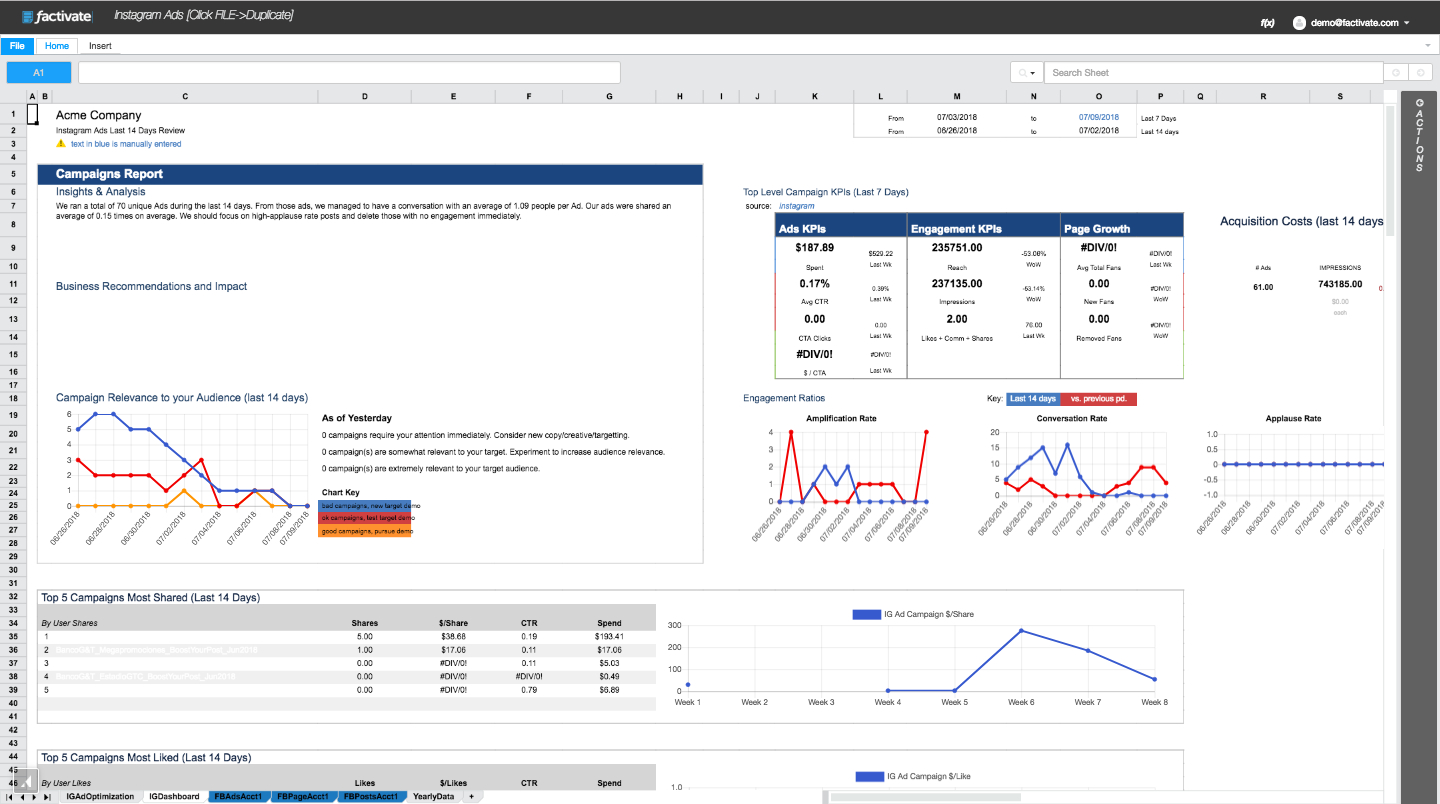Expand the ACTIONS side panel
Image resolution: width=1440 pixels, height=804 pixels.
1419,136
